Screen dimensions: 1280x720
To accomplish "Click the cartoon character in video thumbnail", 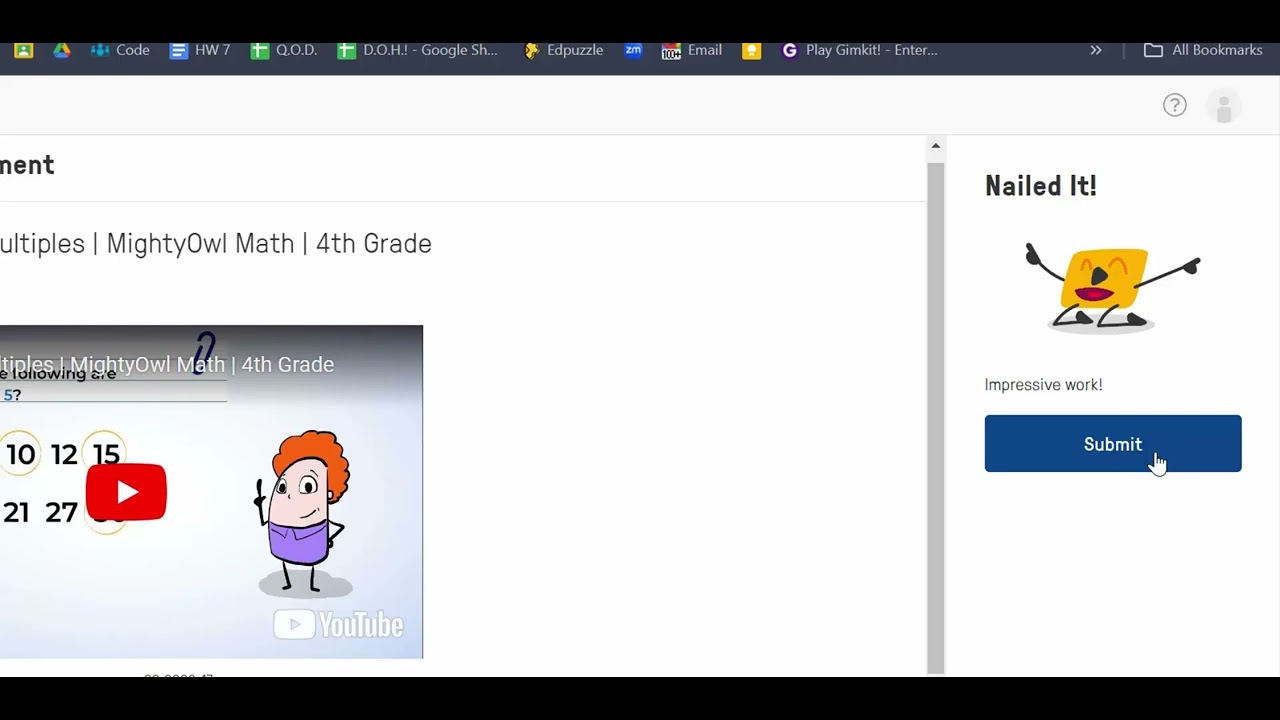I will tap(305, 513).
